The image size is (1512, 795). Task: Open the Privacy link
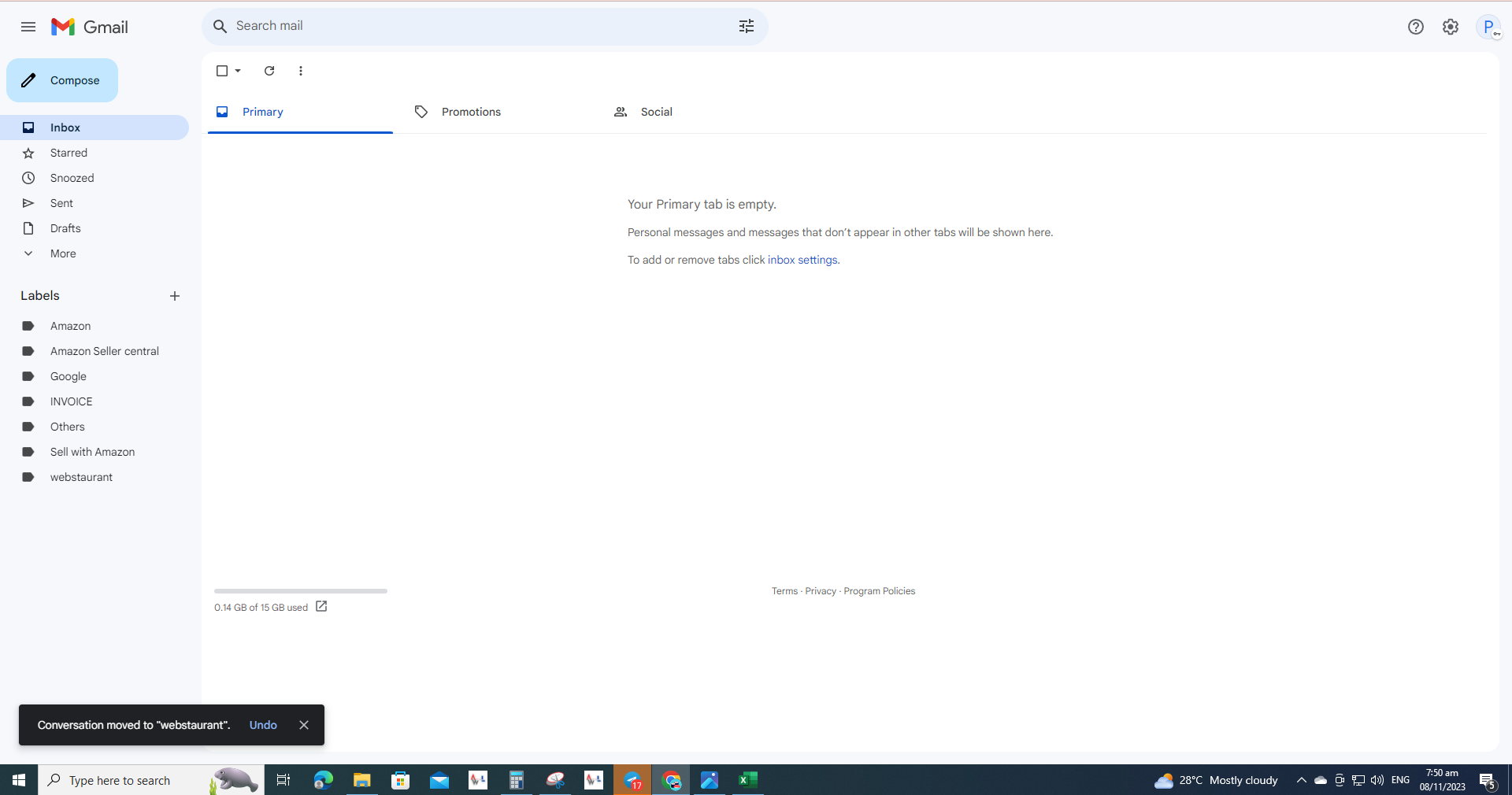821,591
